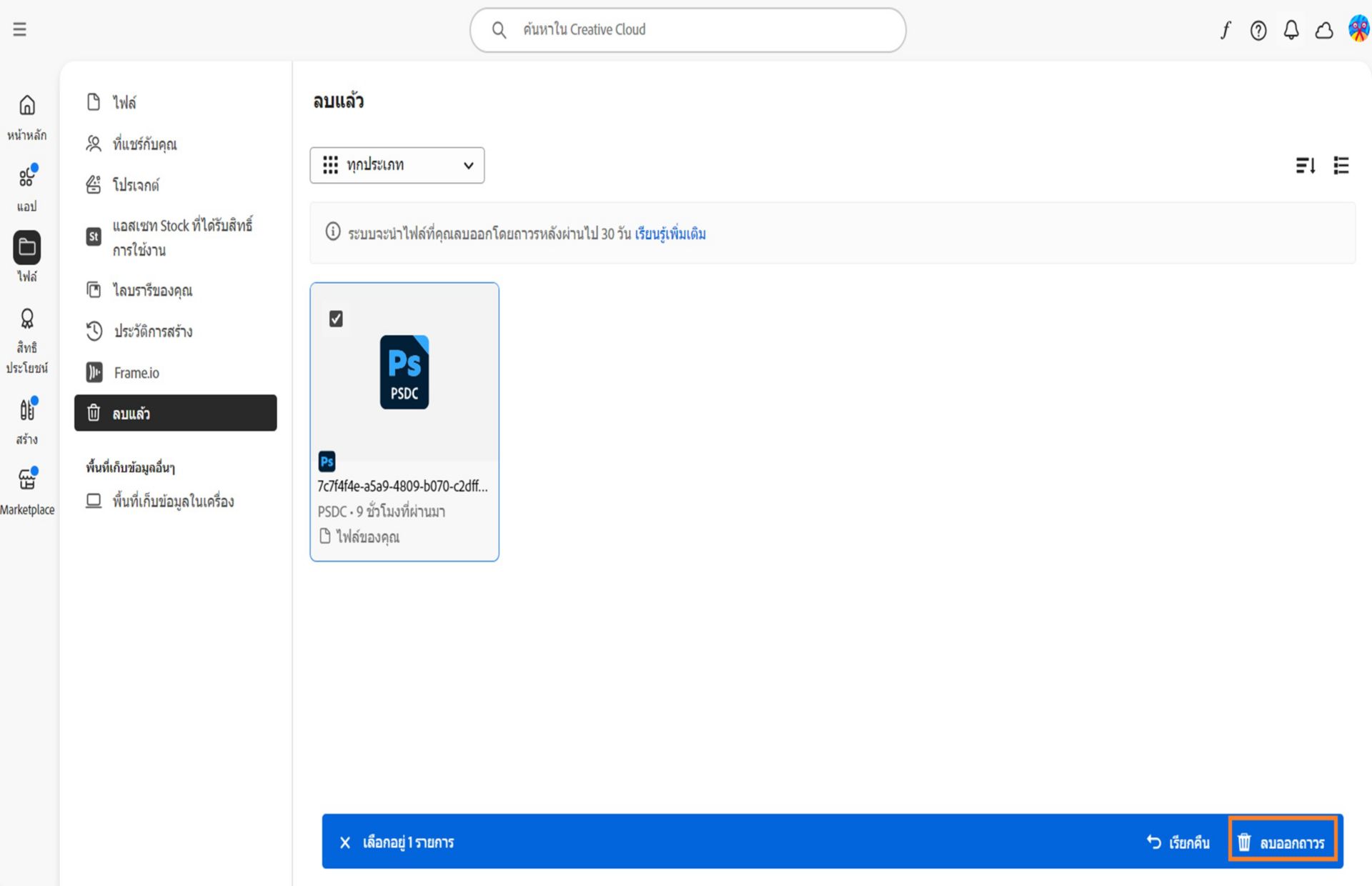The height and width of the screenshot is (886, 1372).
Task: Click the PSDC file thumbnail
Action: (x=404, y=372)
